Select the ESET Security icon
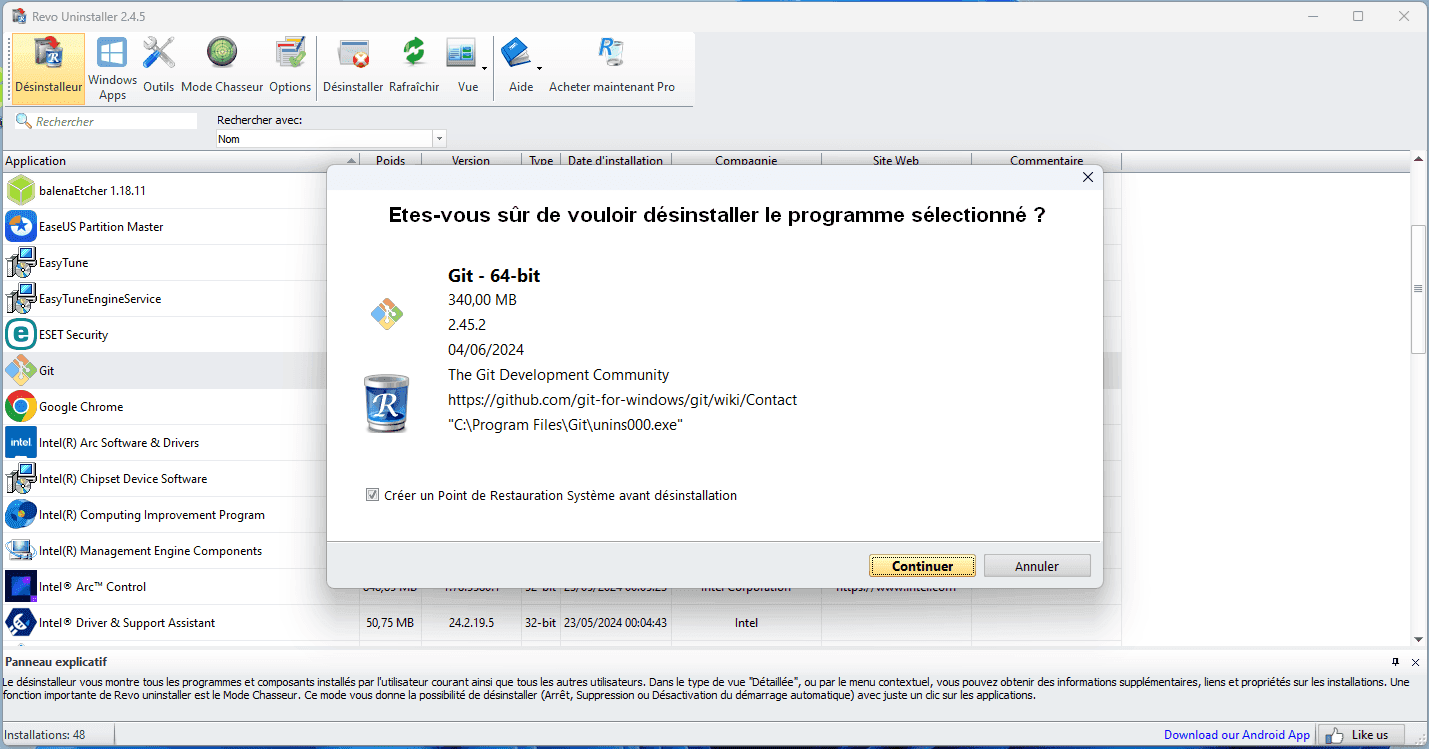The height and width of the screenshot is (749, 1429). (21, 334)
